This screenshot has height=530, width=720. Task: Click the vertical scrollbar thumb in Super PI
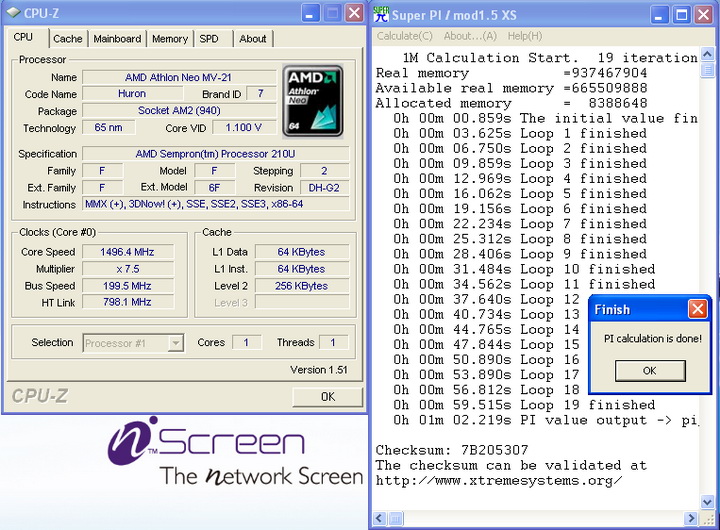pos(708,70)
